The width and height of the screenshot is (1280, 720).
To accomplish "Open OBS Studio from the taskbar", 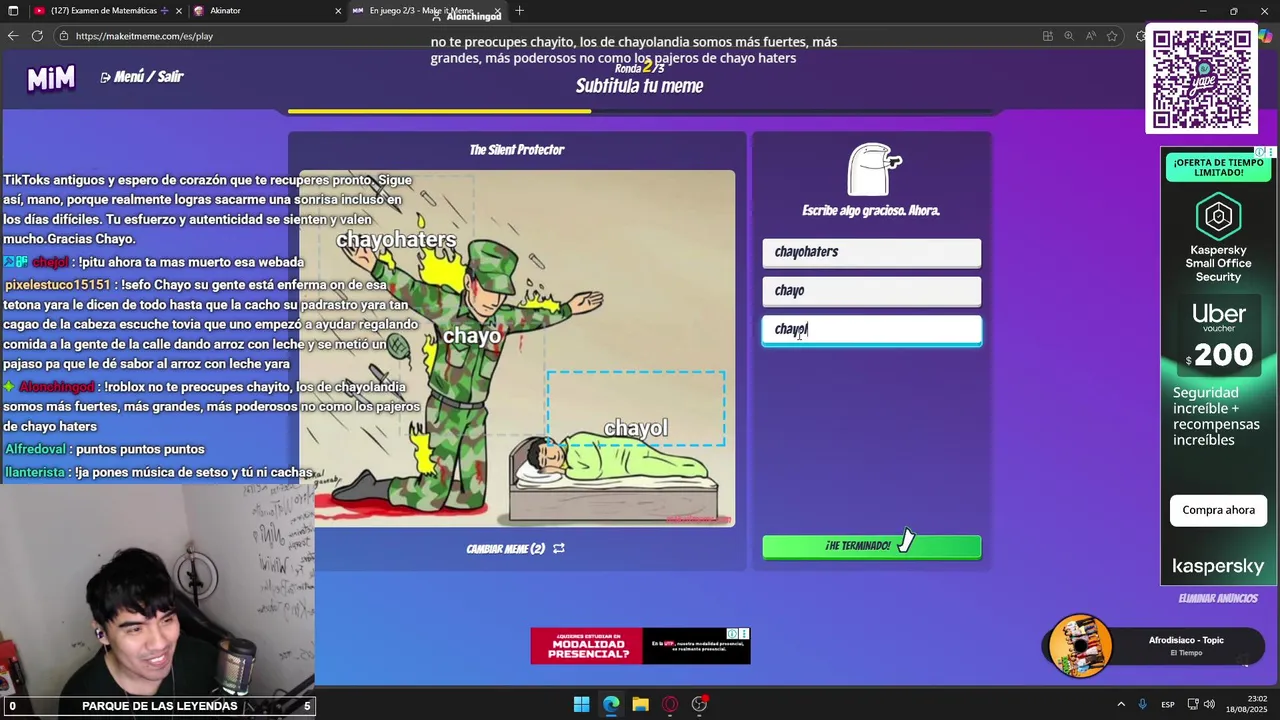I will click(x=699, y=705).
